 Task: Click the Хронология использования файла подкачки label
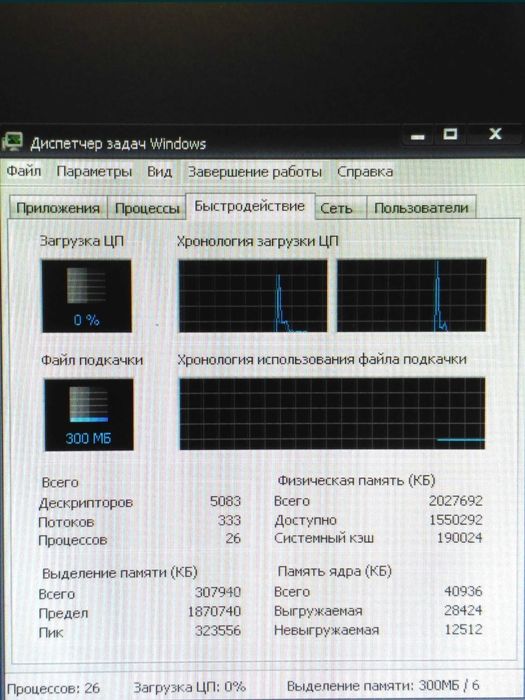(322, 359)
